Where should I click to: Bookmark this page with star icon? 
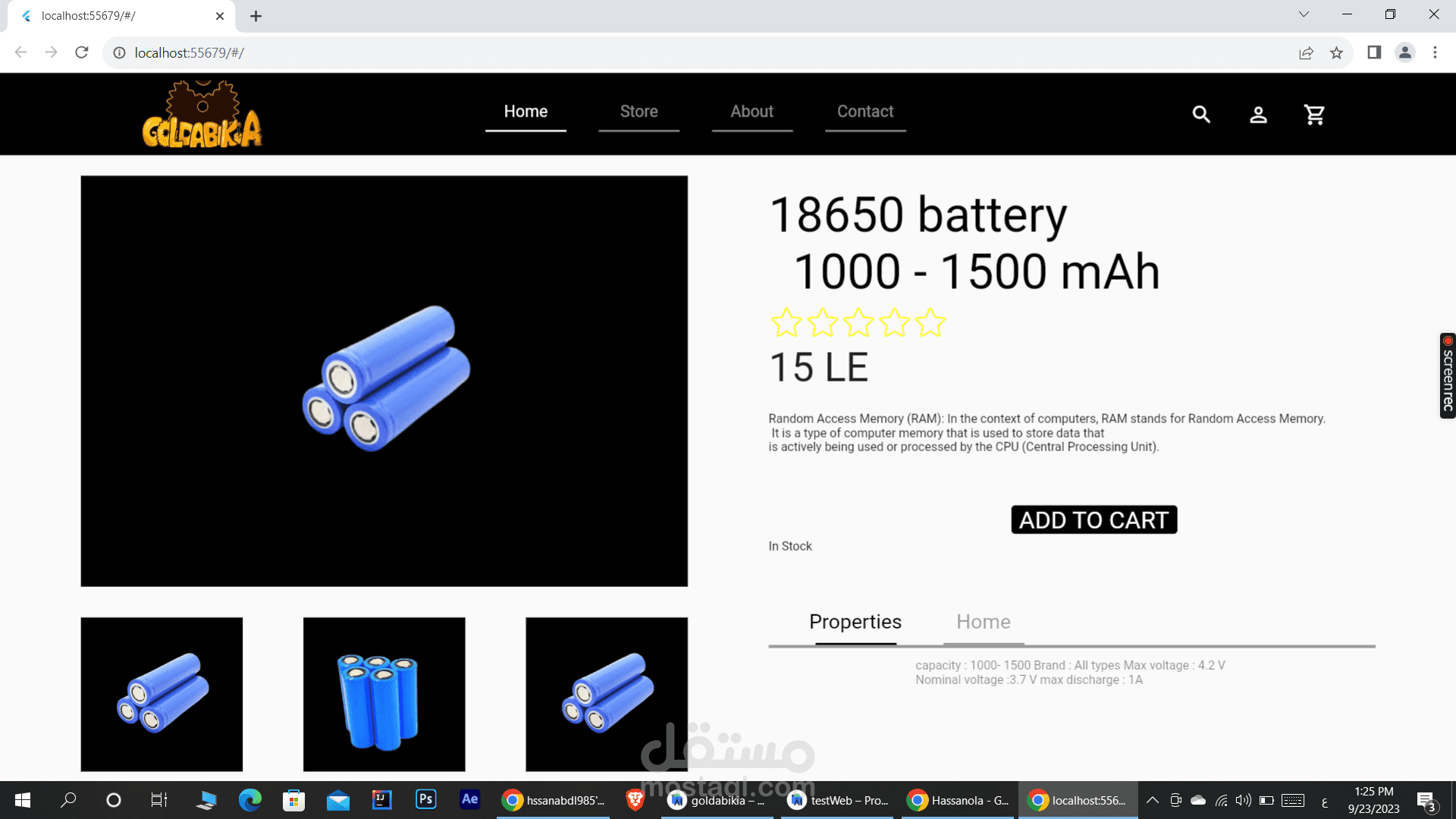pos(1336,52)
